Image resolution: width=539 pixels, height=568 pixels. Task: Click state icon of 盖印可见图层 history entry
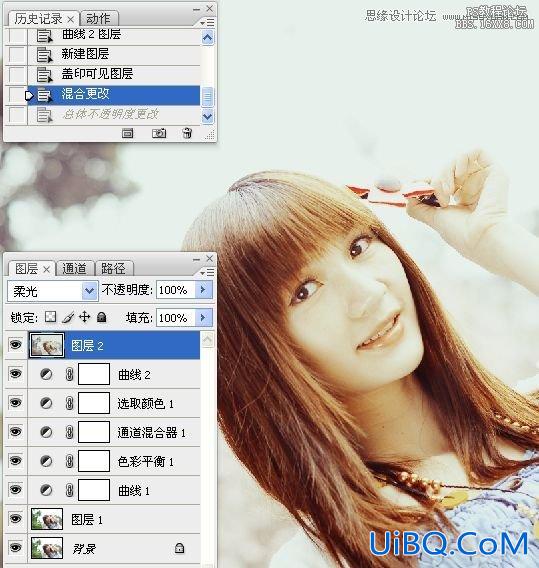point(44,74)
